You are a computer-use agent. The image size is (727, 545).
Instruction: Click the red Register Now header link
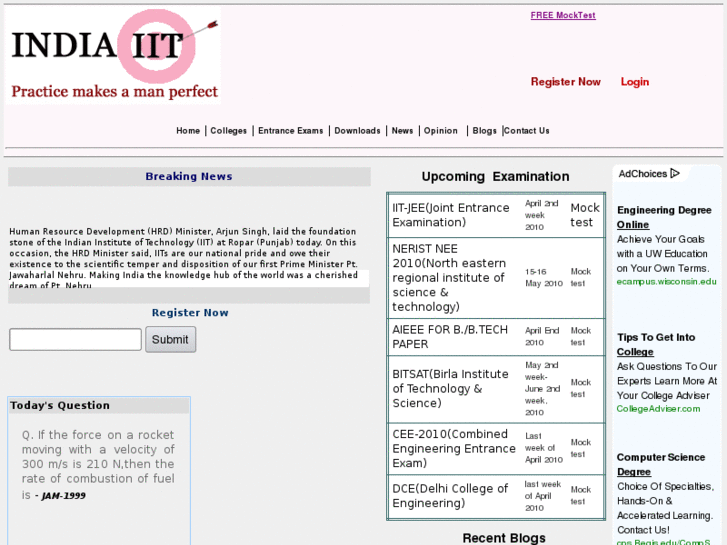[565, 82]
